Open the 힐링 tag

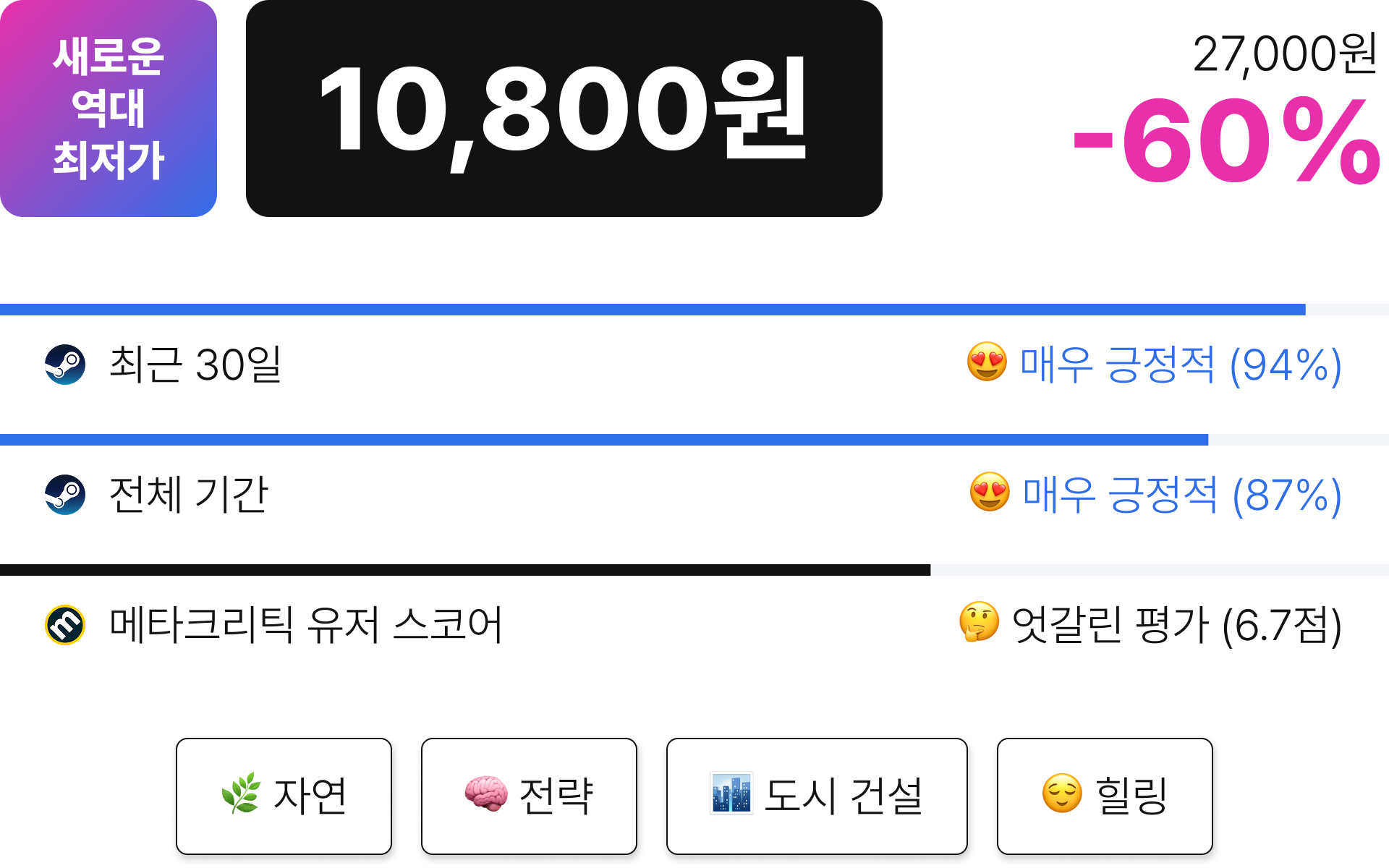[1105, 796]
